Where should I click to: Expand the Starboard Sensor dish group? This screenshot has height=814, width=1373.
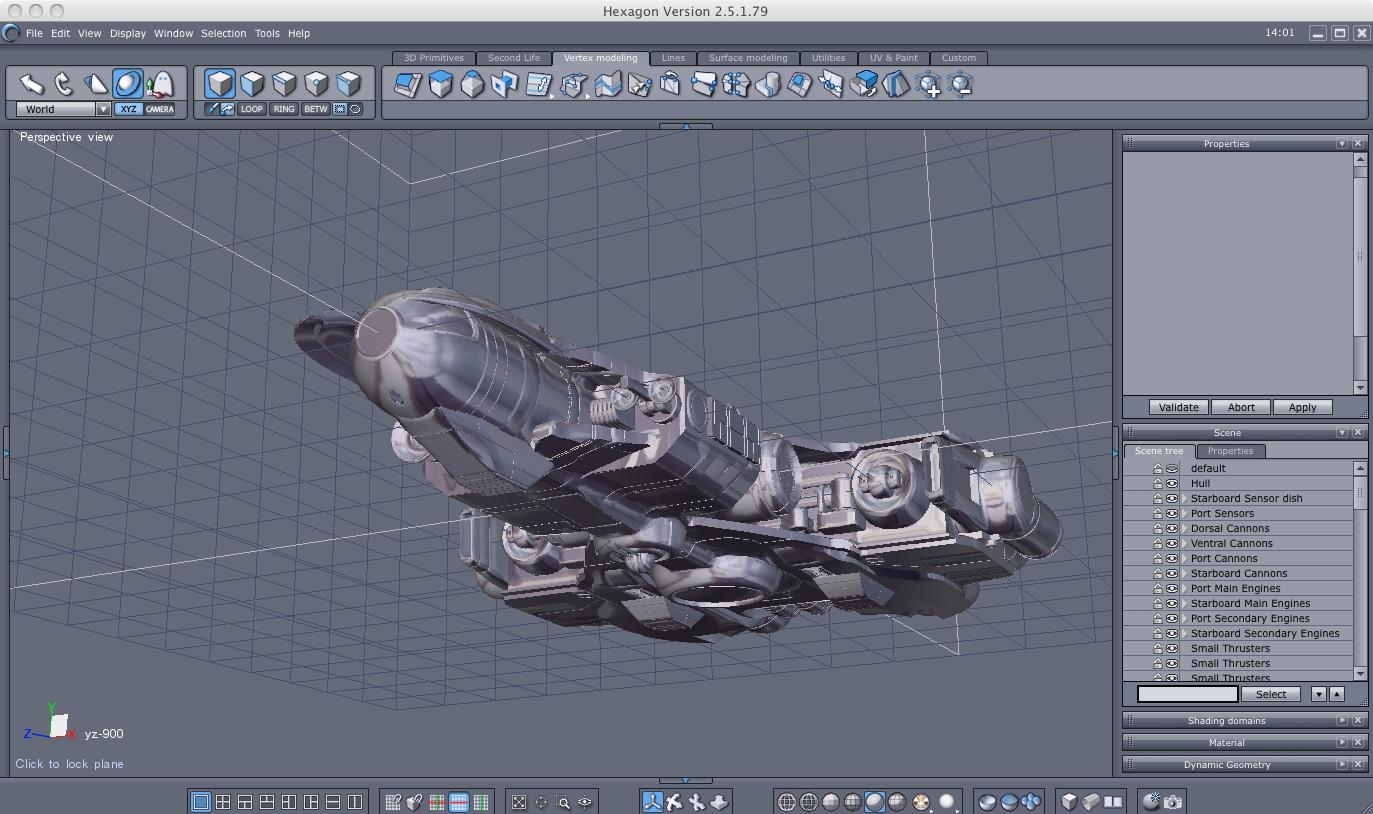1185,498
